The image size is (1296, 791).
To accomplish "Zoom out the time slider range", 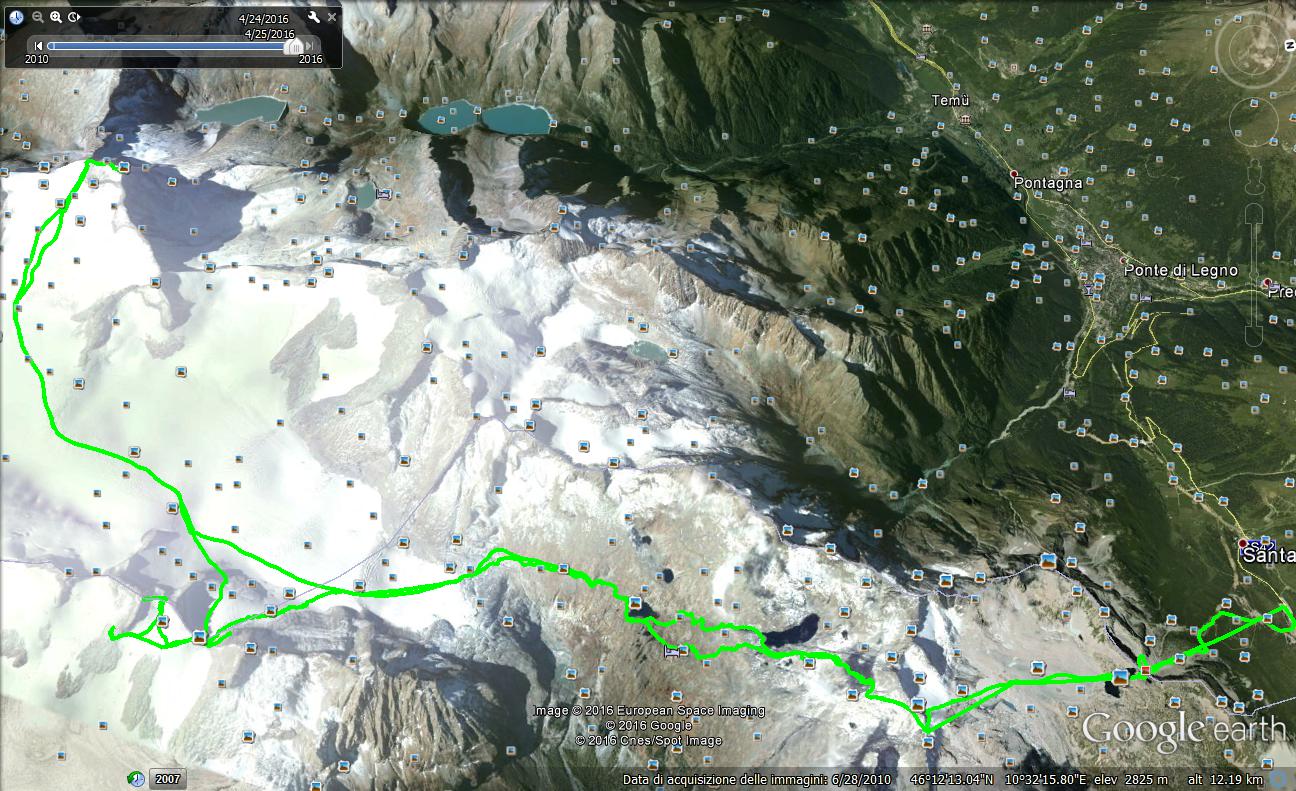I will tap(37, 17).
